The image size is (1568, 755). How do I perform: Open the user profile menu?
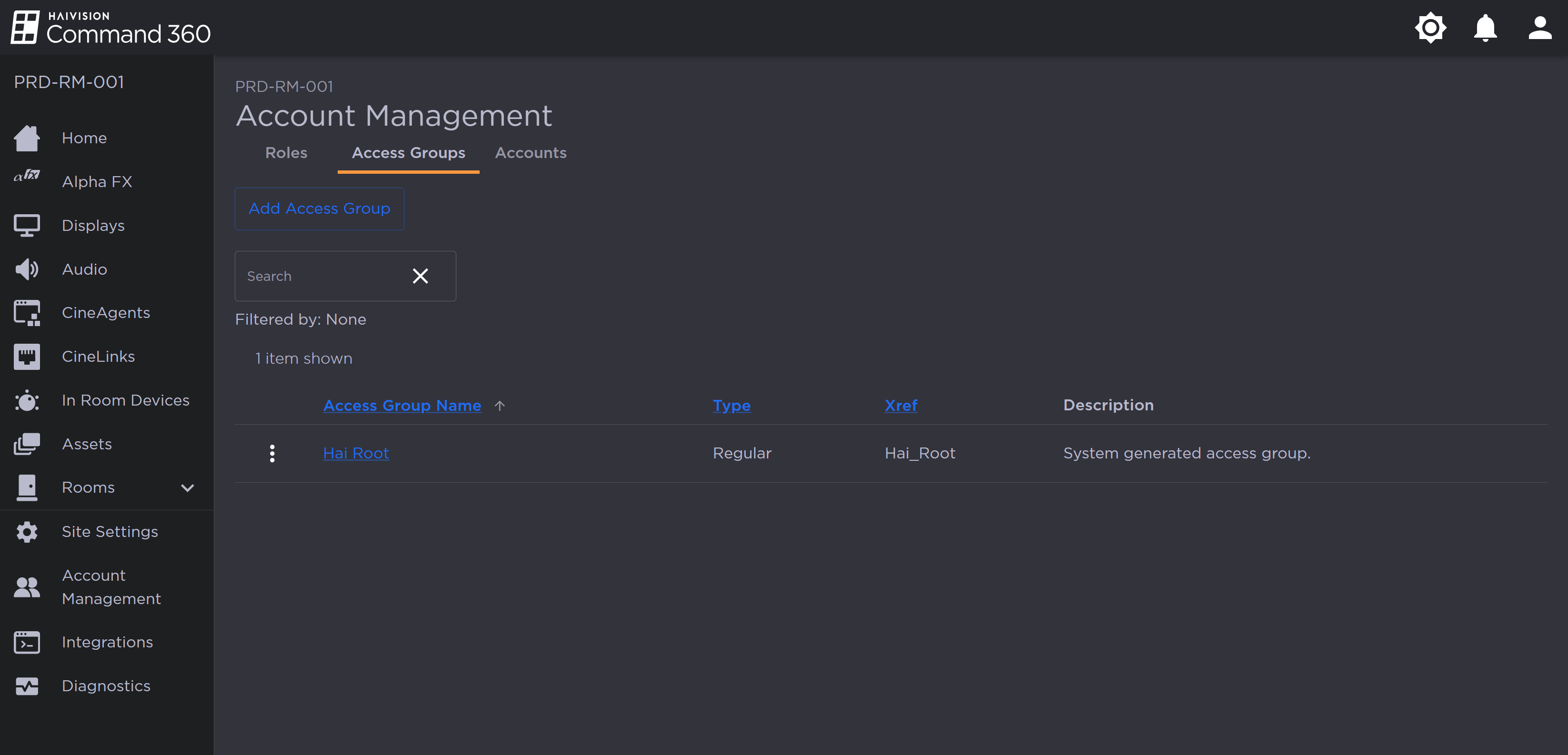click(1539, 28)
